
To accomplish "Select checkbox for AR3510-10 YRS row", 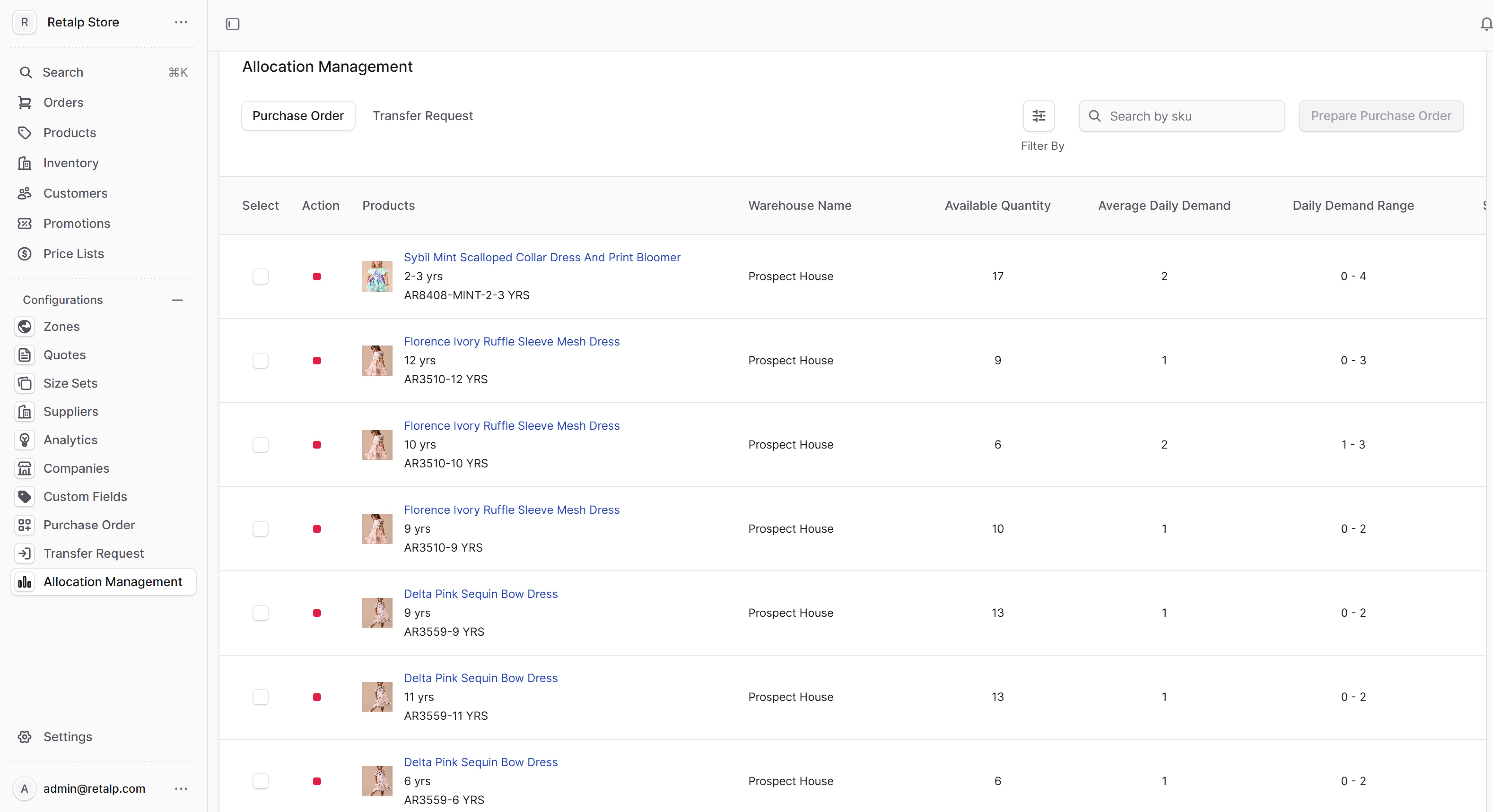I will [260, 445].
